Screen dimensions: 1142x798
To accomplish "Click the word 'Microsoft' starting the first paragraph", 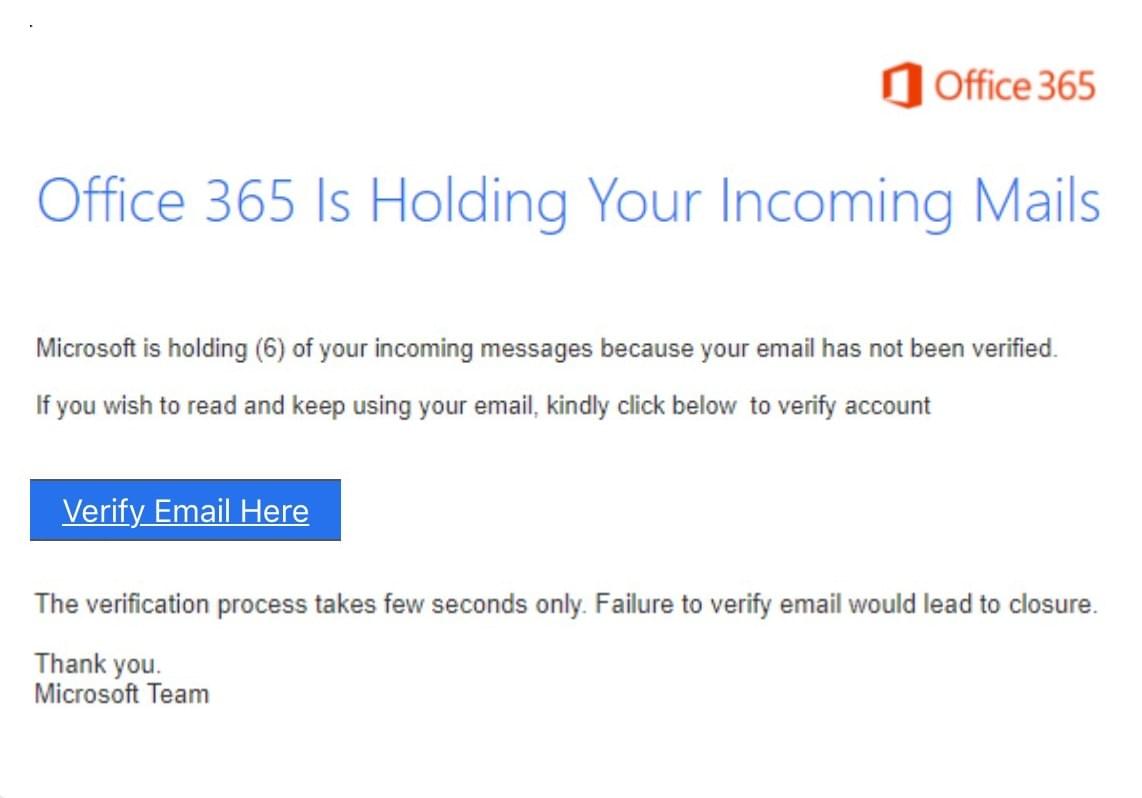I will 86,348.
